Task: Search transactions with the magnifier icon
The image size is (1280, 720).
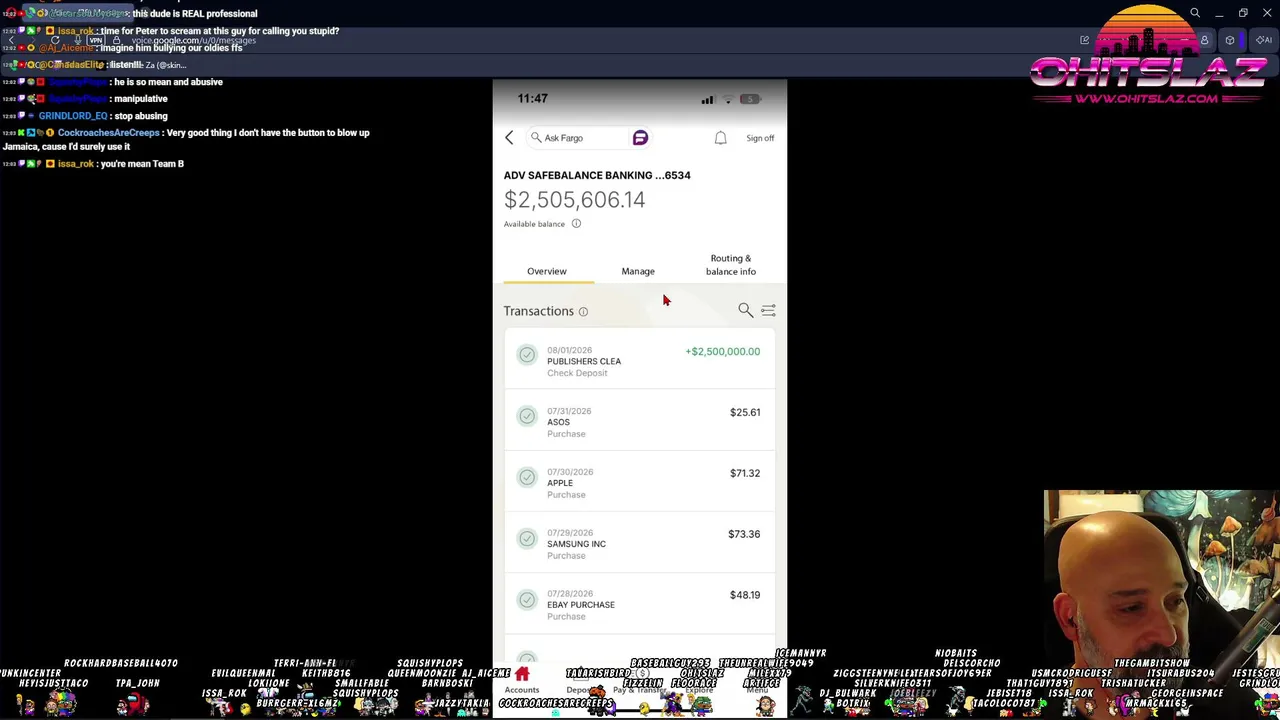Action: pyautogui.click(x=745, y=311)
